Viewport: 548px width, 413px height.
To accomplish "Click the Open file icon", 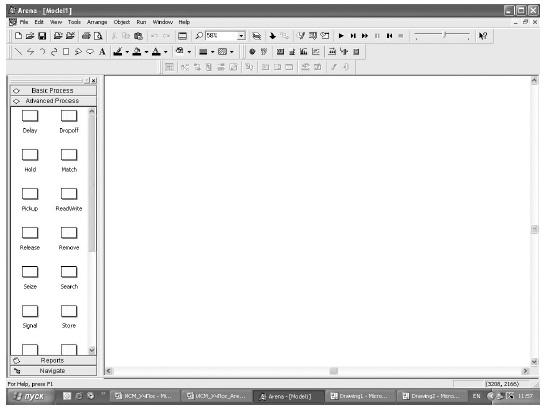I will [x=30, y=36].
